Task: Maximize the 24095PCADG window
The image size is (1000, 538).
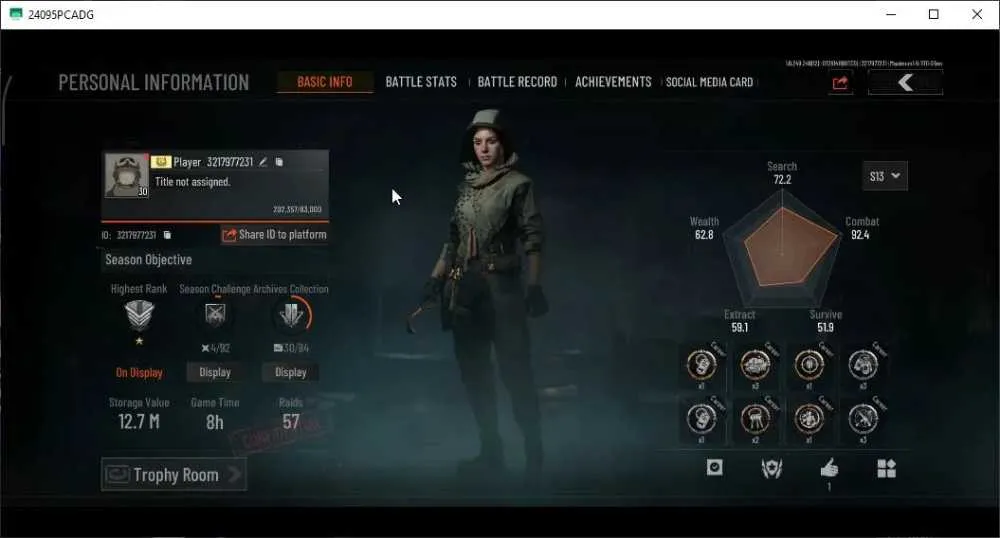Action: pyautogui.click(x=934, y=14)
